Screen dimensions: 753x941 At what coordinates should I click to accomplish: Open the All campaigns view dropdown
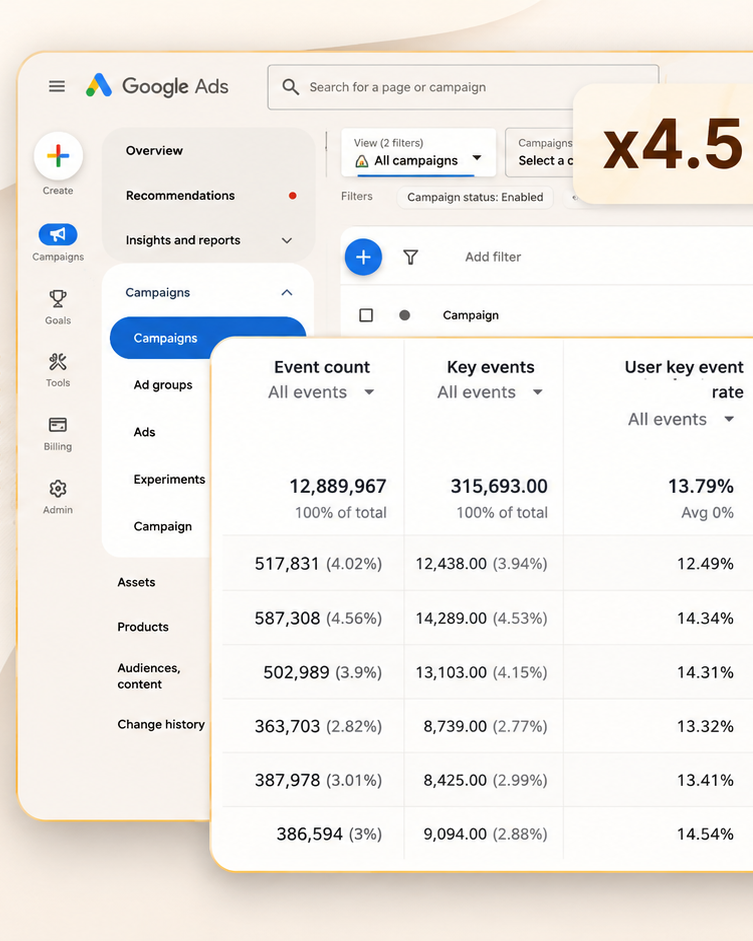tap(418, 152)
